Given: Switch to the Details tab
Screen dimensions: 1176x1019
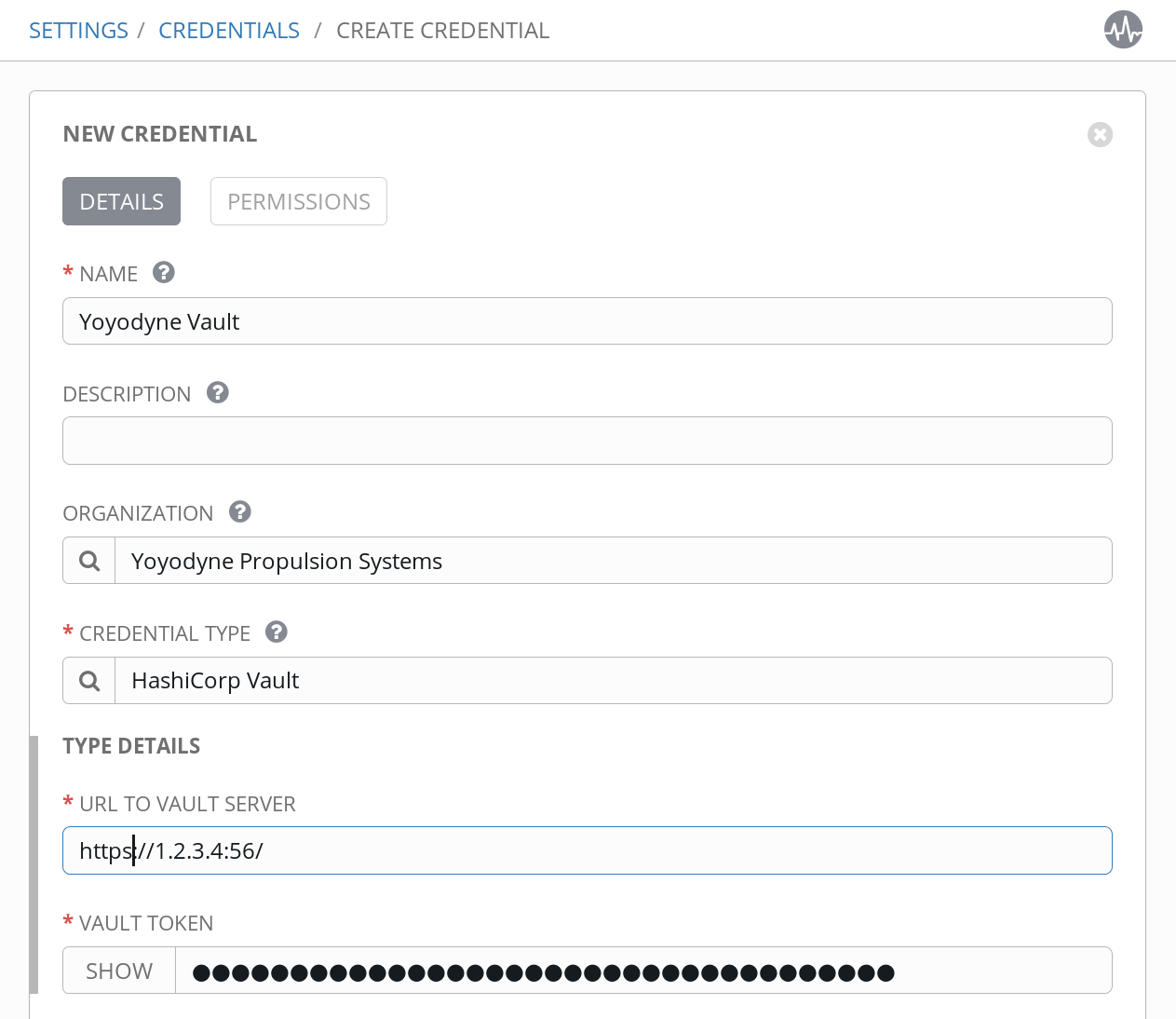Looking at the screenshot, I should coord(121,201).
